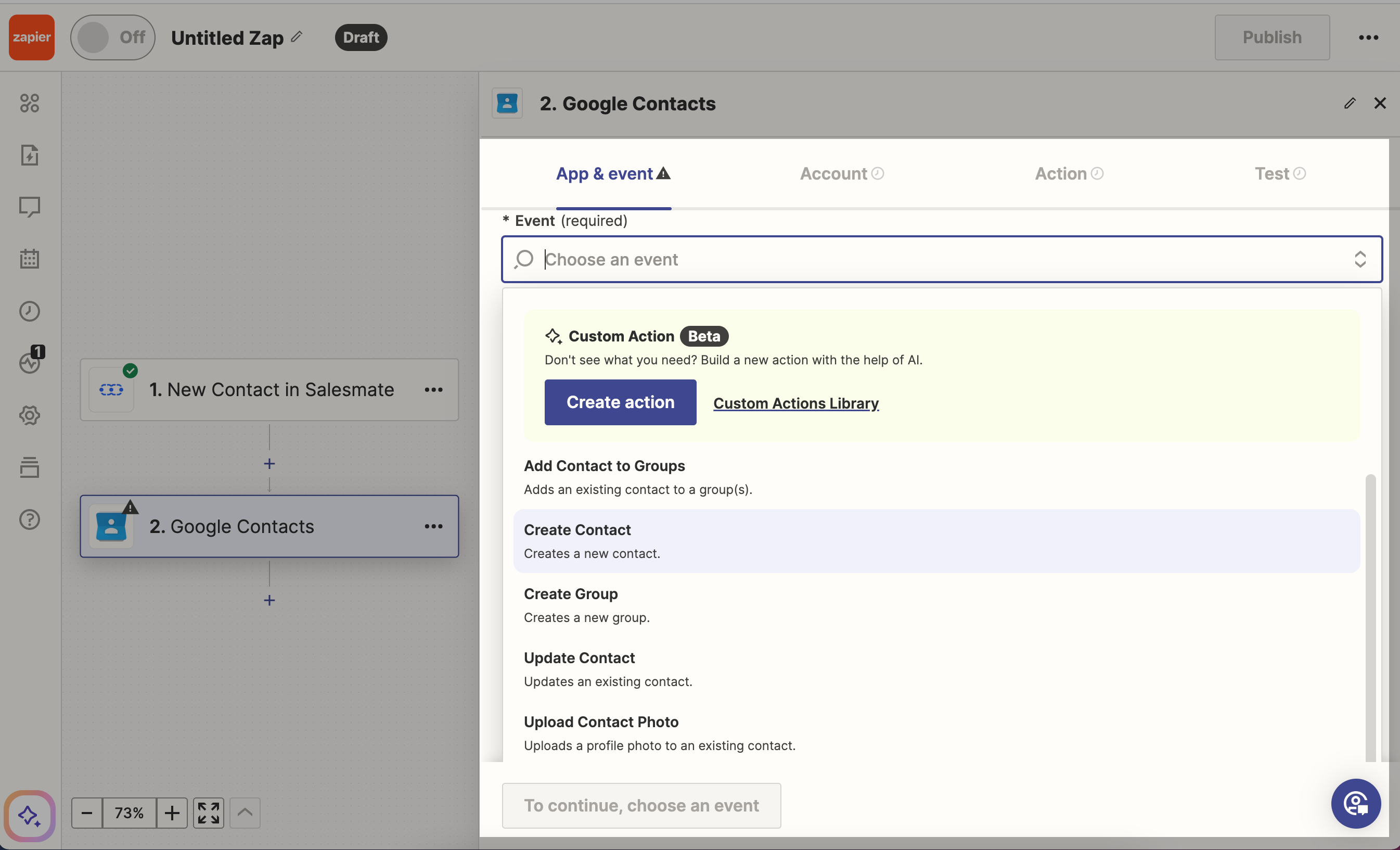Screen dimensions: 1400x850
Task: Click the Salesmate app icon in step 1
Action: coord(111,389)
